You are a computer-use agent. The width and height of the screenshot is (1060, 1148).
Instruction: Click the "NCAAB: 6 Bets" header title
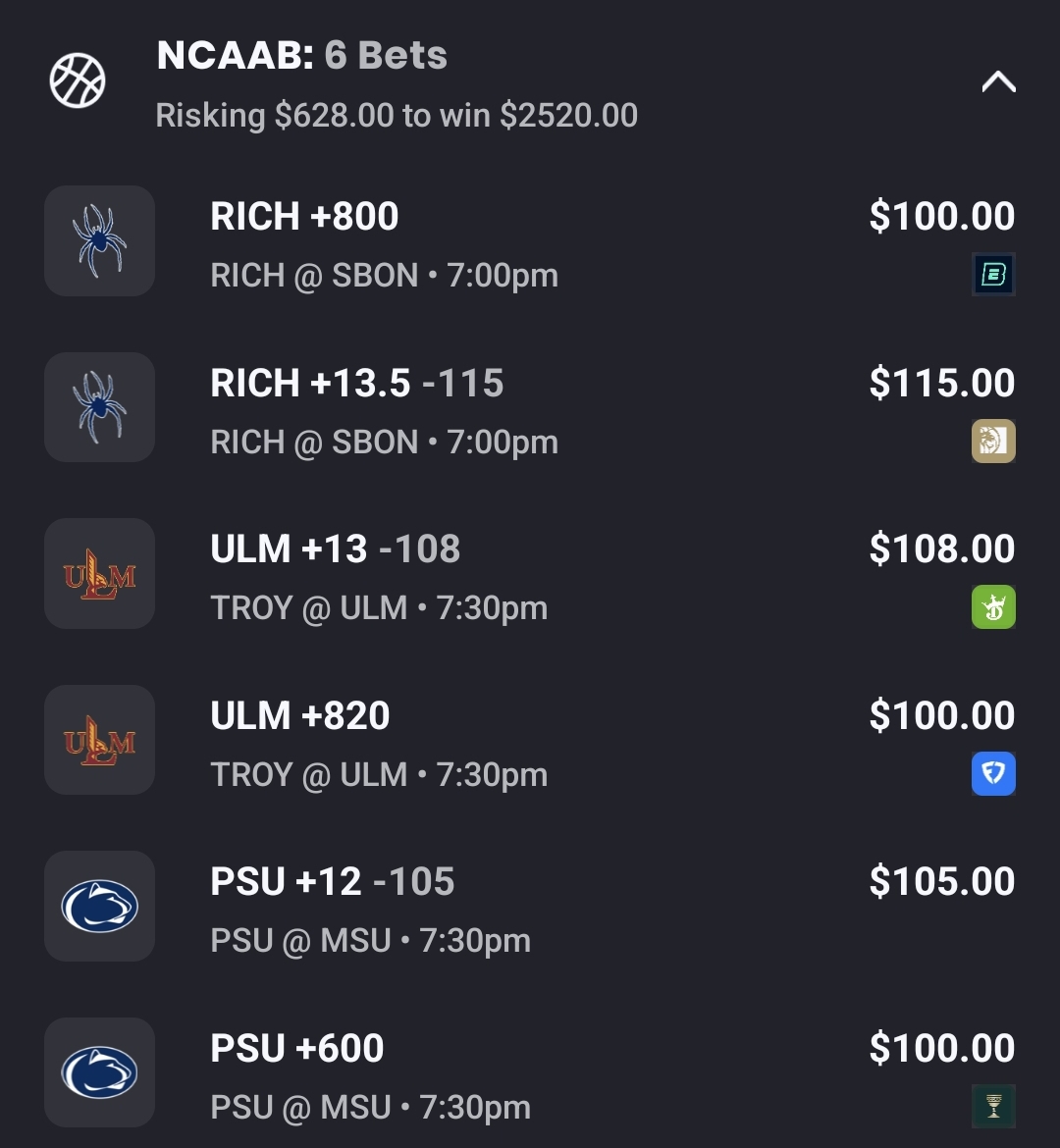pos(302,56)
